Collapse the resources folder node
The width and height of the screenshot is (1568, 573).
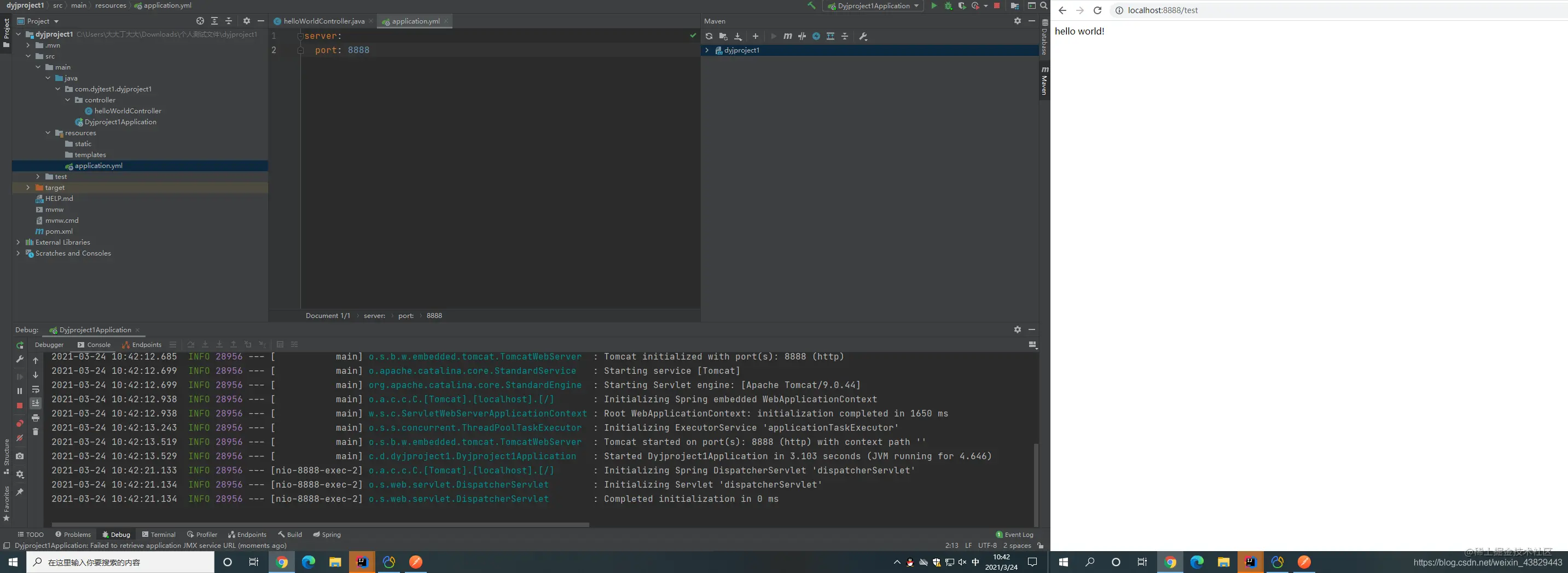[x=48, y=133]
